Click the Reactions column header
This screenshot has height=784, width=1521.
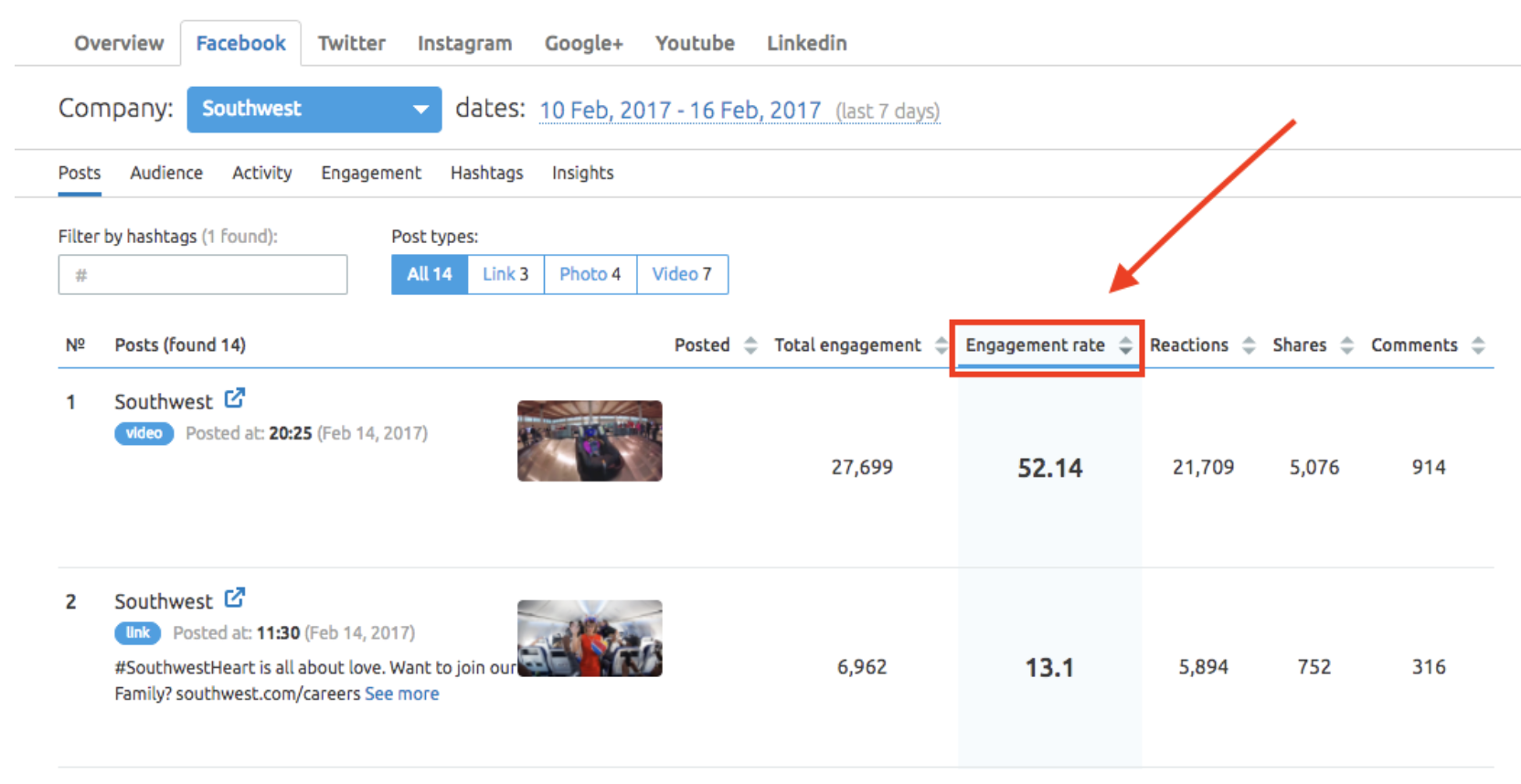[1188, 345]
